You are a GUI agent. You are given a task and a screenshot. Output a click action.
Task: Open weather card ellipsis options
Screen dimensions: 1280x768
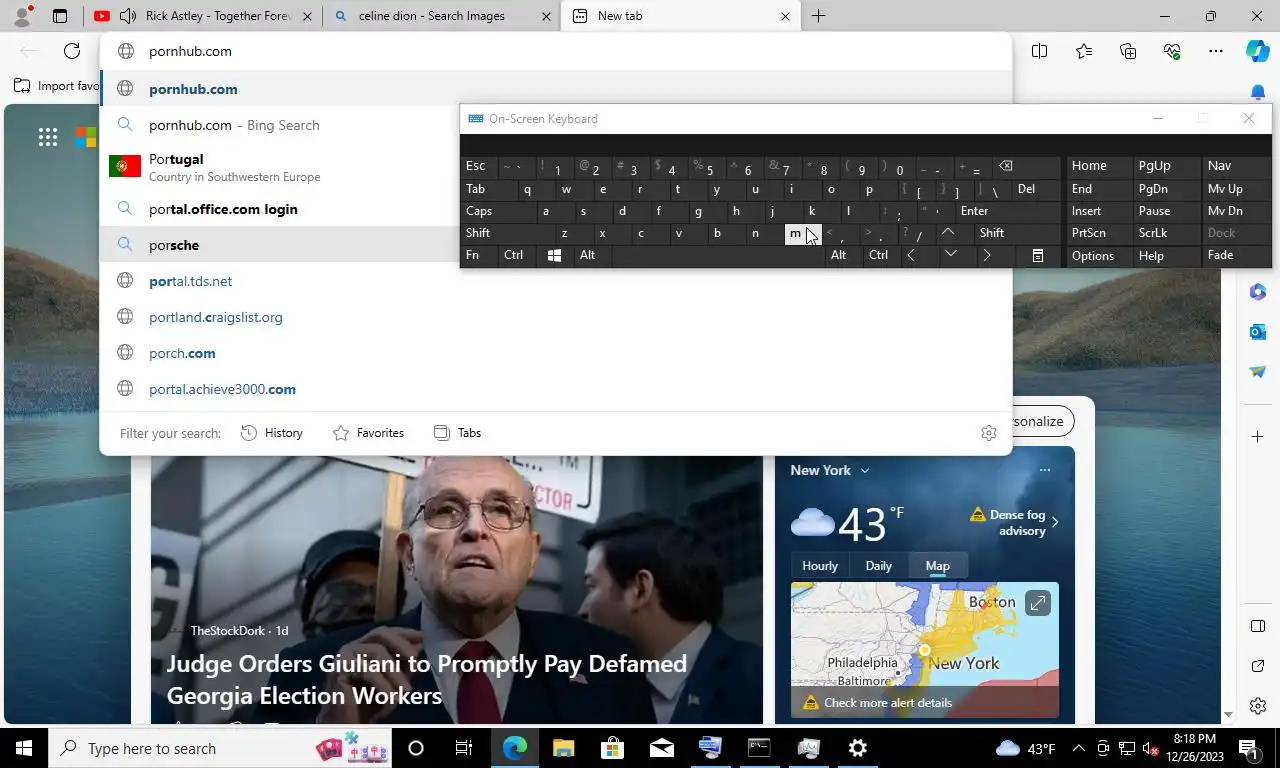[1044, 470]
